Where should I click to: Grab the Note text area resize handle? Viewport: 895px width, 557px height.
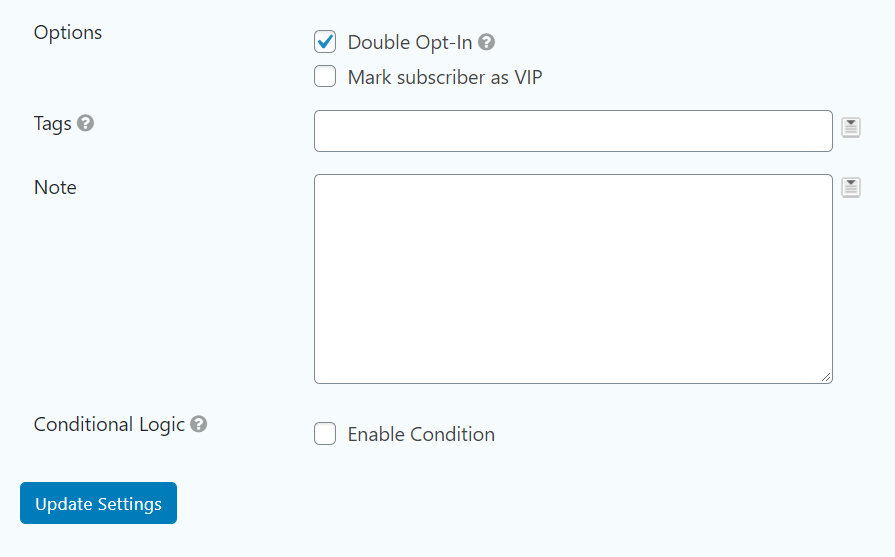tap(826, 377)
